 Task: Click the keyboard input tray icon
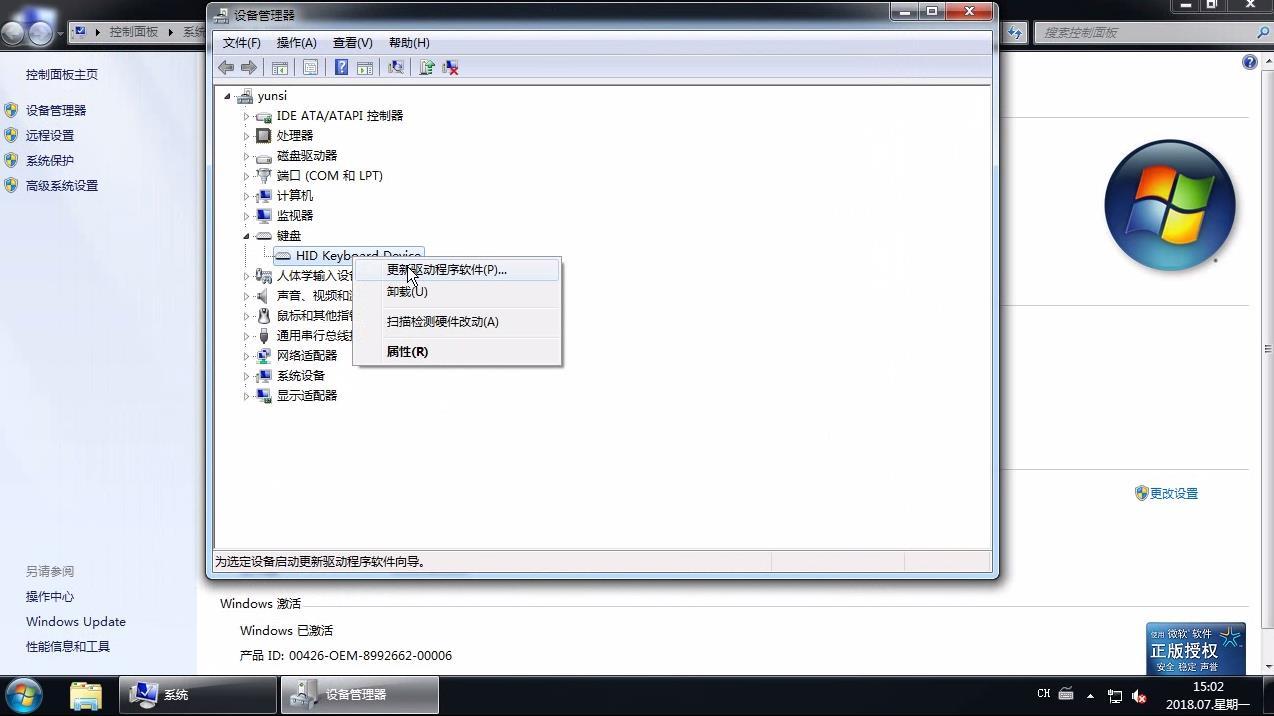[x=1066, y=694]
